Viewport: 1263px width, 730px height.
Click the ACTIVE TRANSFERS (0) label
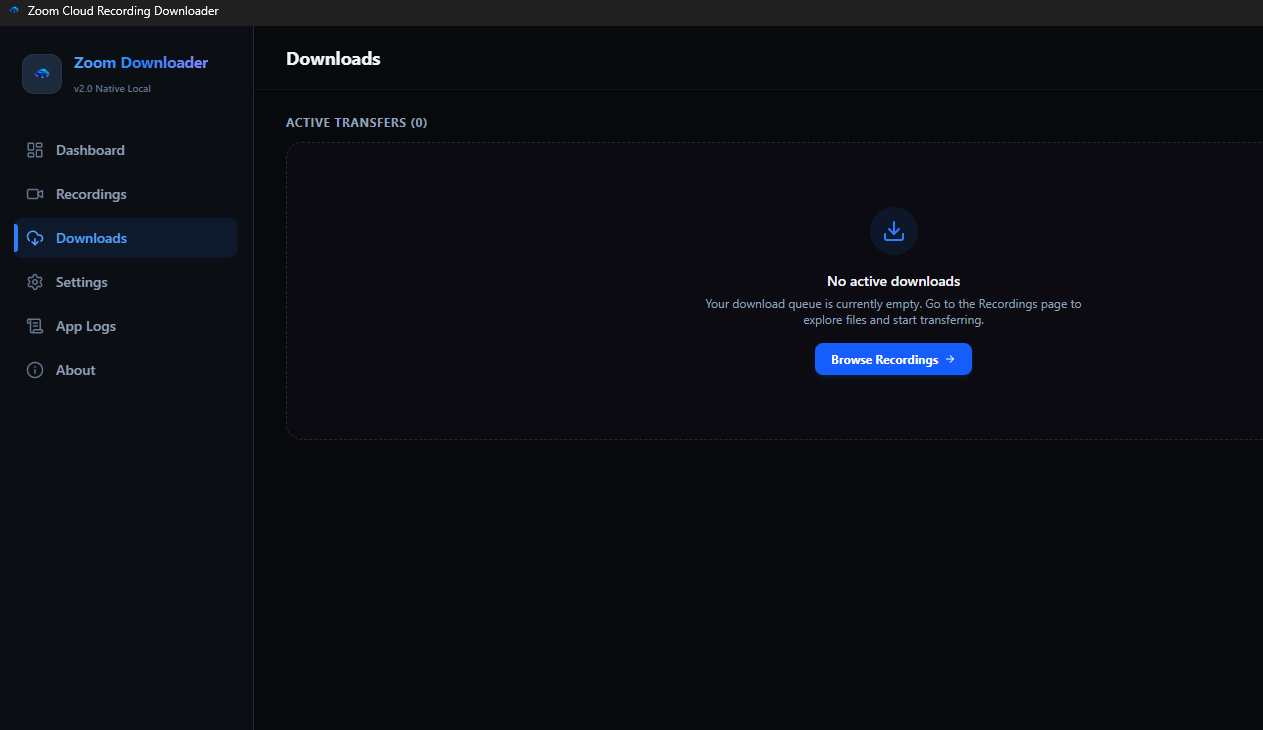point(356,122)
